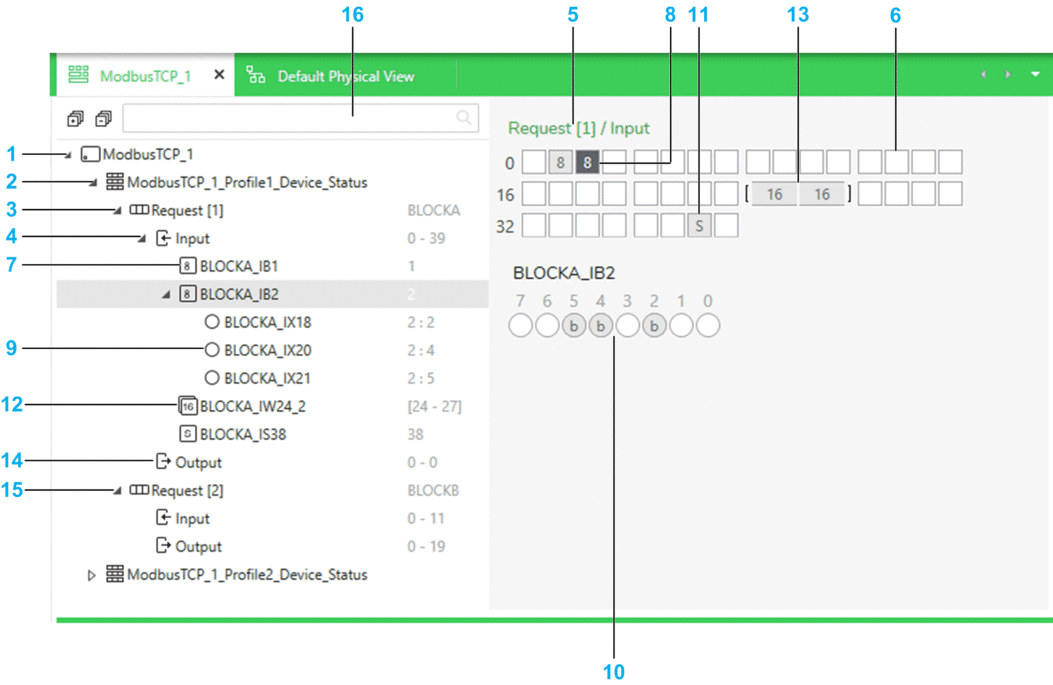
Task: Click inside the tree search field
Action: click(300, 118)
